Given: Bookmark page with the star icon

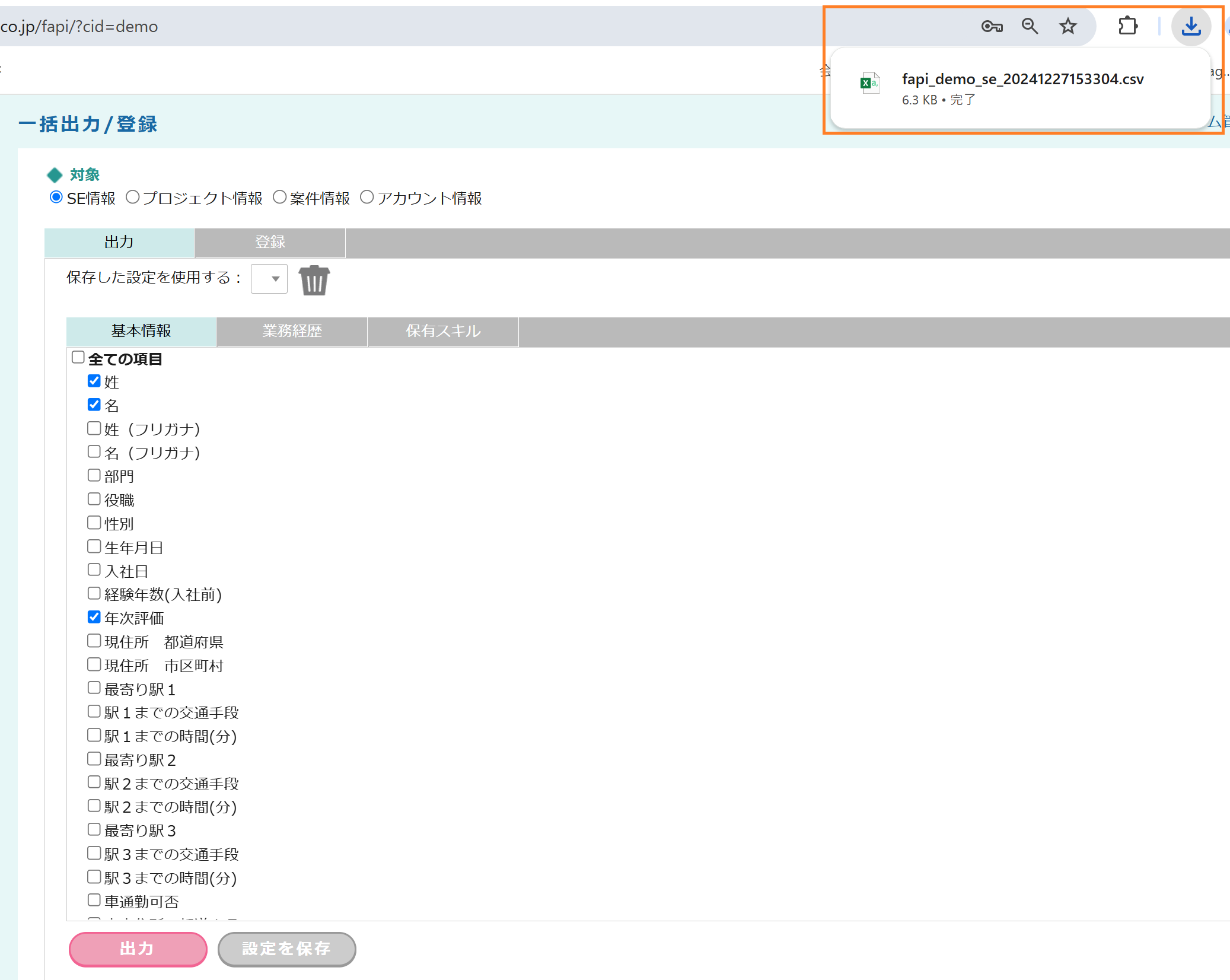Looking at the screenshot, I should click(1068, 26).
